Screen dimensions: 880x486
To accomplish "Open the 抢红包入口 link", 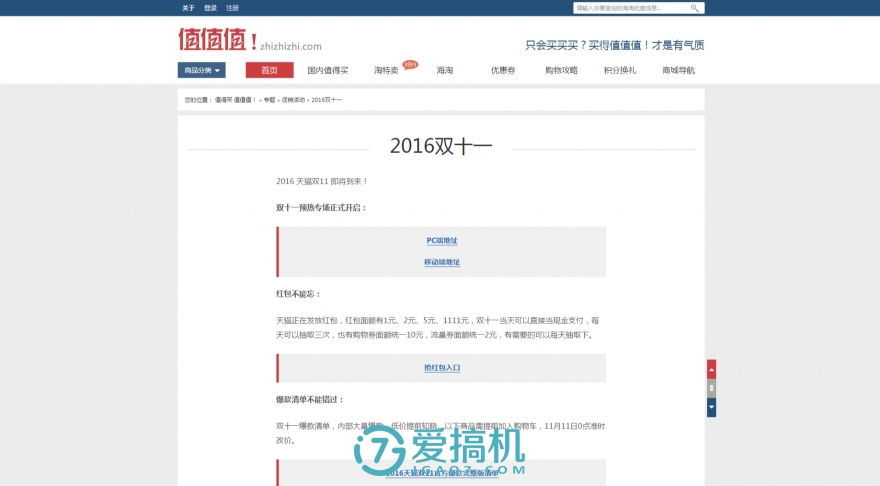I will click(442, 368).
